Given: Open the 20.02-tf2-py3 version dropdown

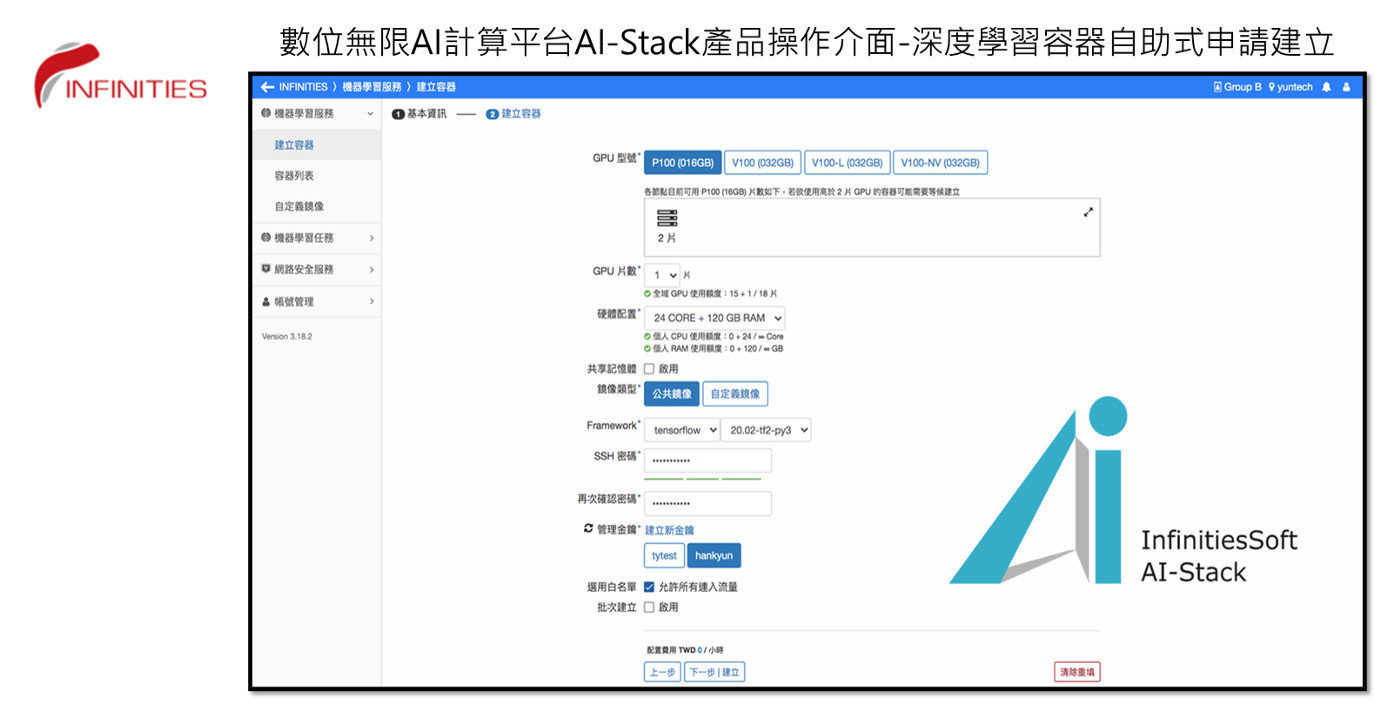Looking at the screenshot, I should tap(766, 430).
